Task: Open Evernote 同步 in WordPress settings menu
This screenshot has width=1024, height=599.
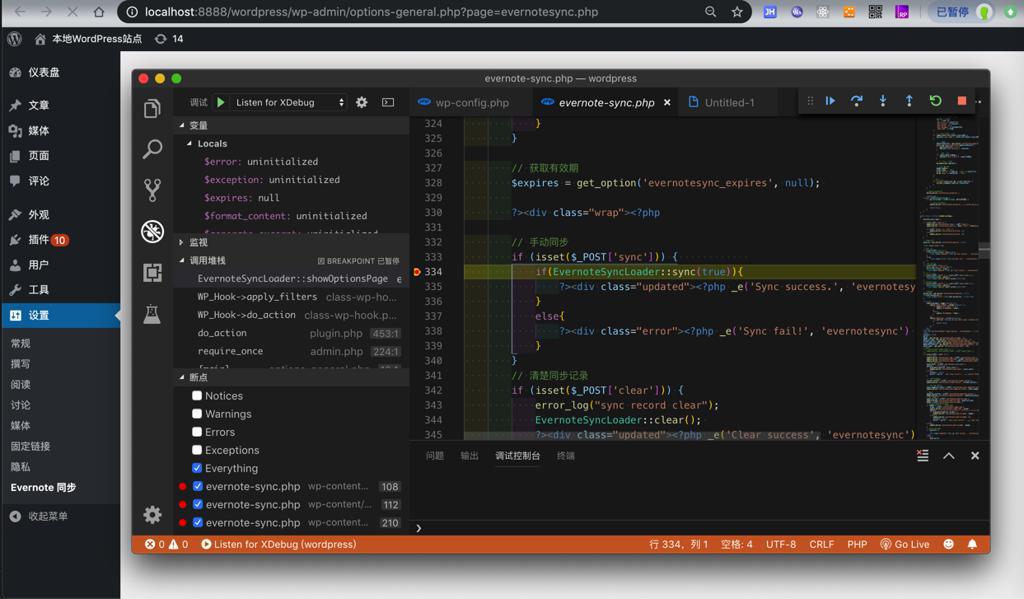Action: 43,488
